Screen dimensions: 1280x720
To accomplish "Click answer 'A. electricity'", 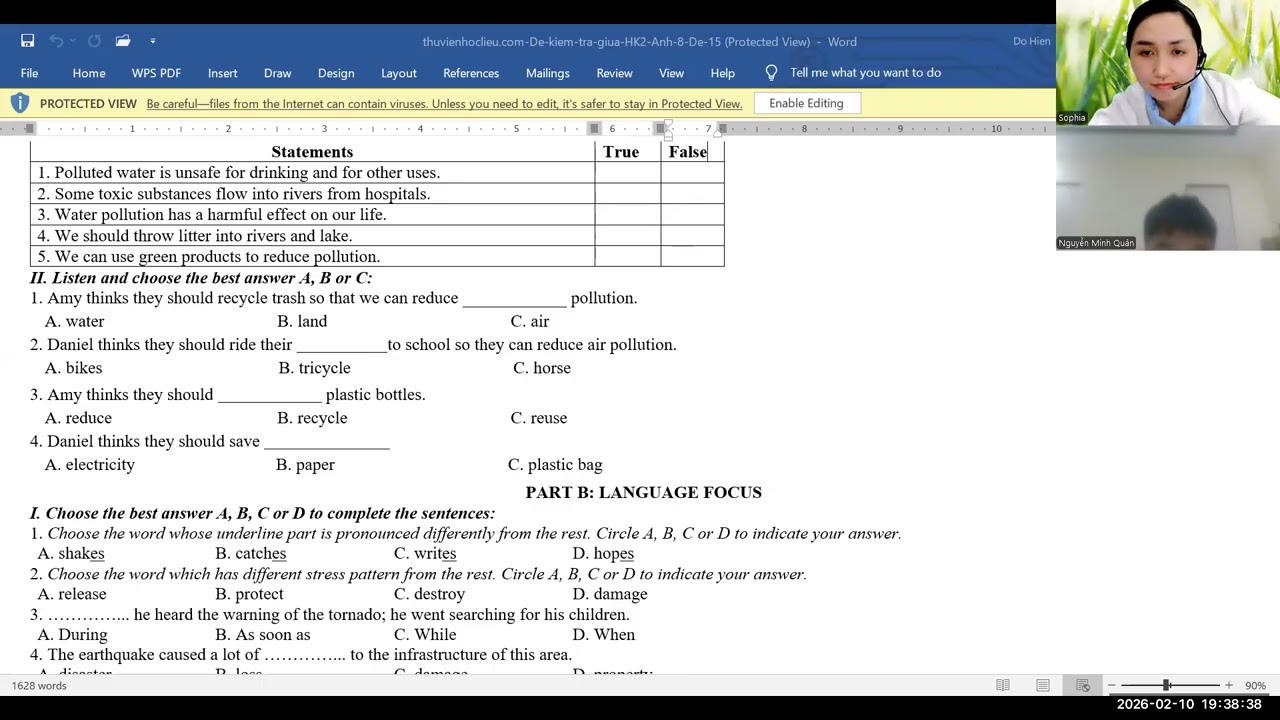I will tap(90, 465).
